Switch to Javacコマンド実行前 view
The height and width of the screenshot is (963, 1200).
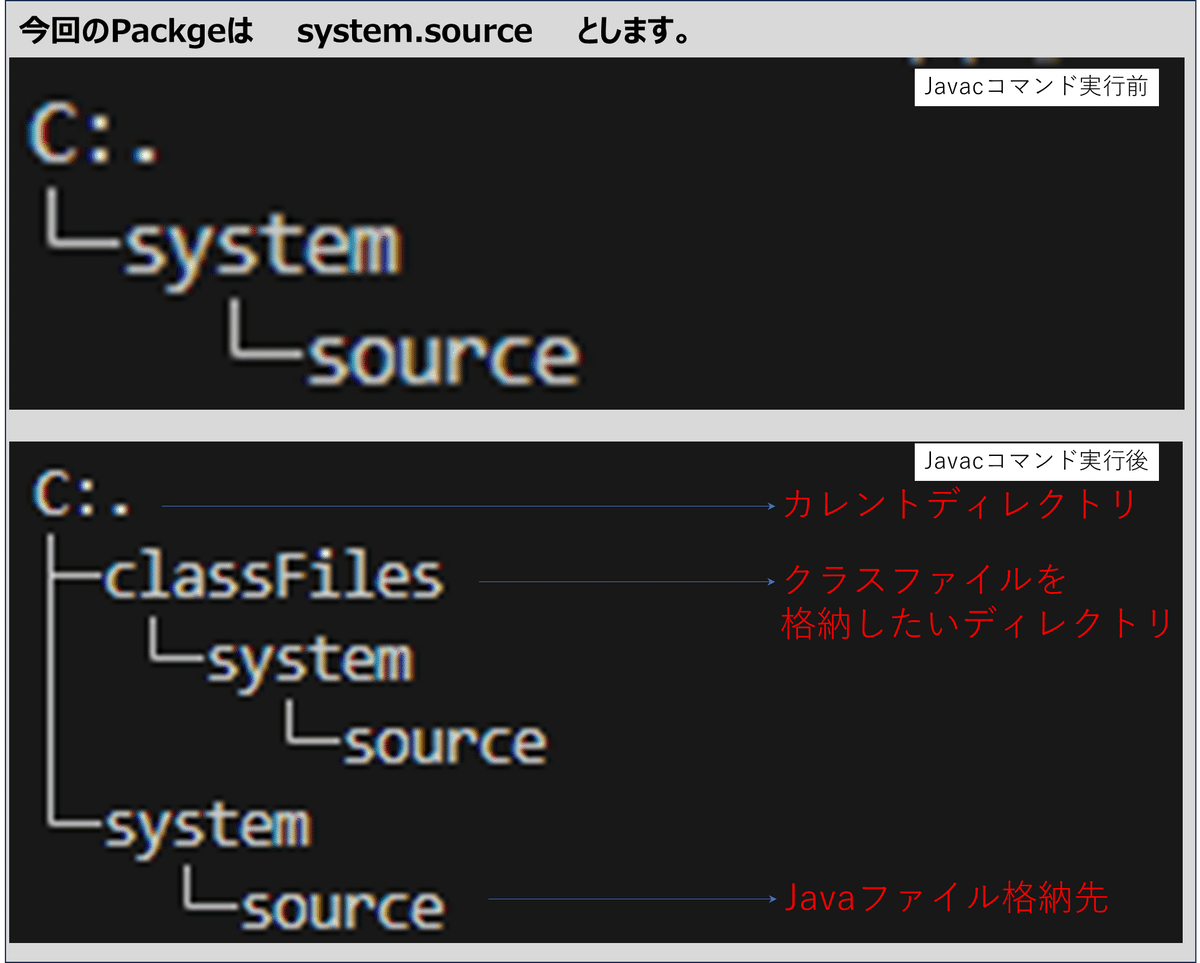[1037, 87]
